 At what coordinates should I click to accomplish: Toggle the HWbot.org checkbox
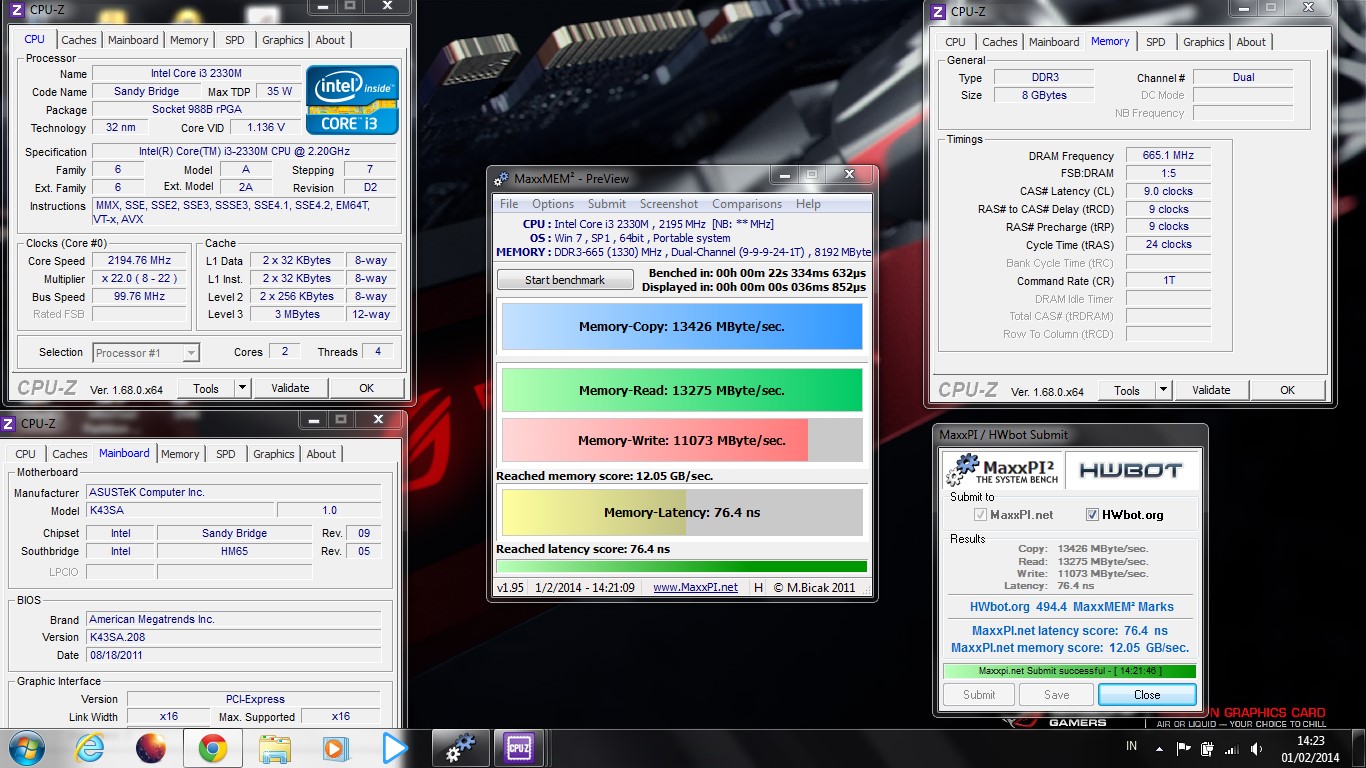coord(1092,515)
